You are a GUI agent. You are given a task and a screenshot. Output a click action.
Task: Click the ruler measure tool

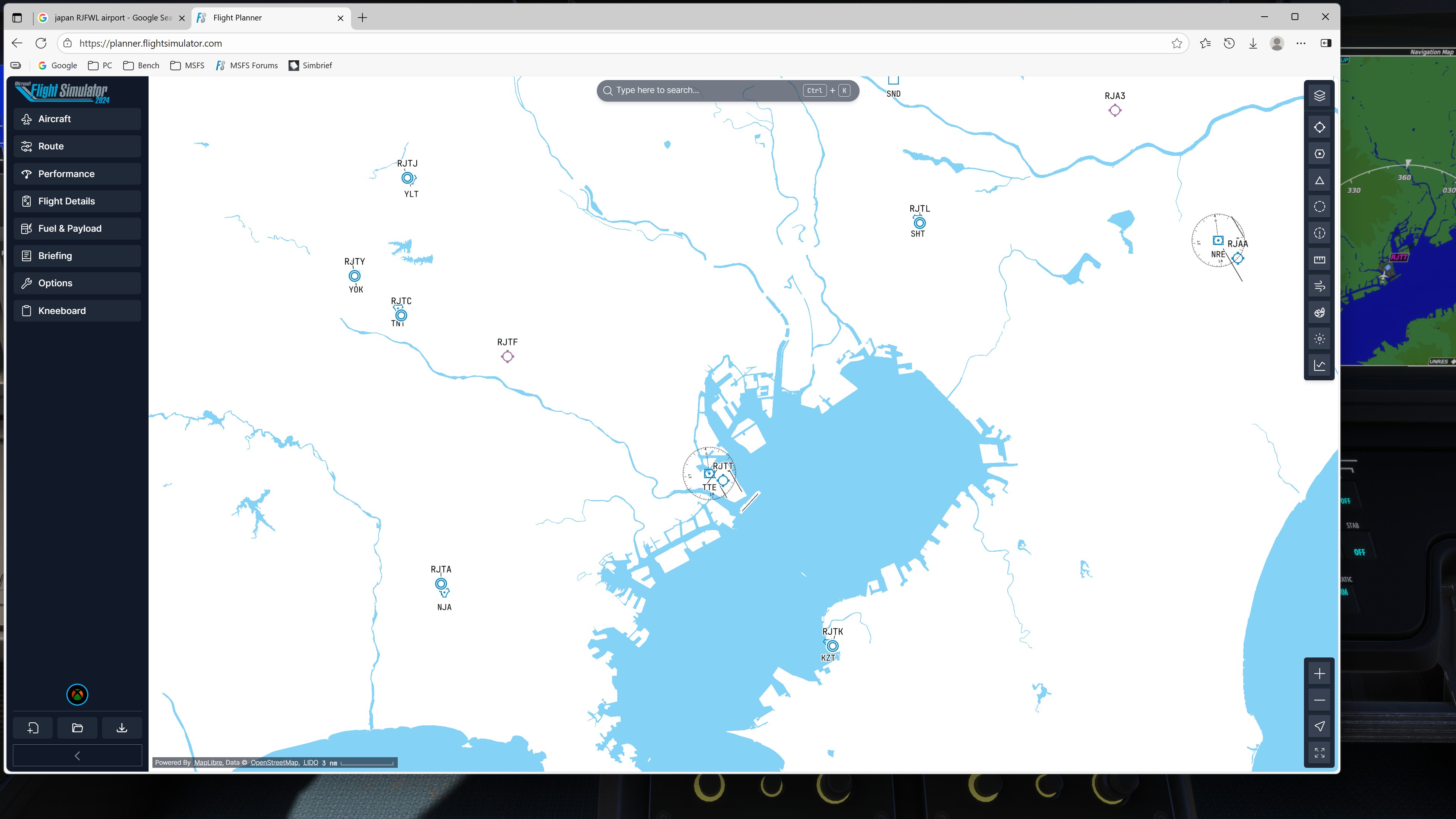coord(1319,259)
